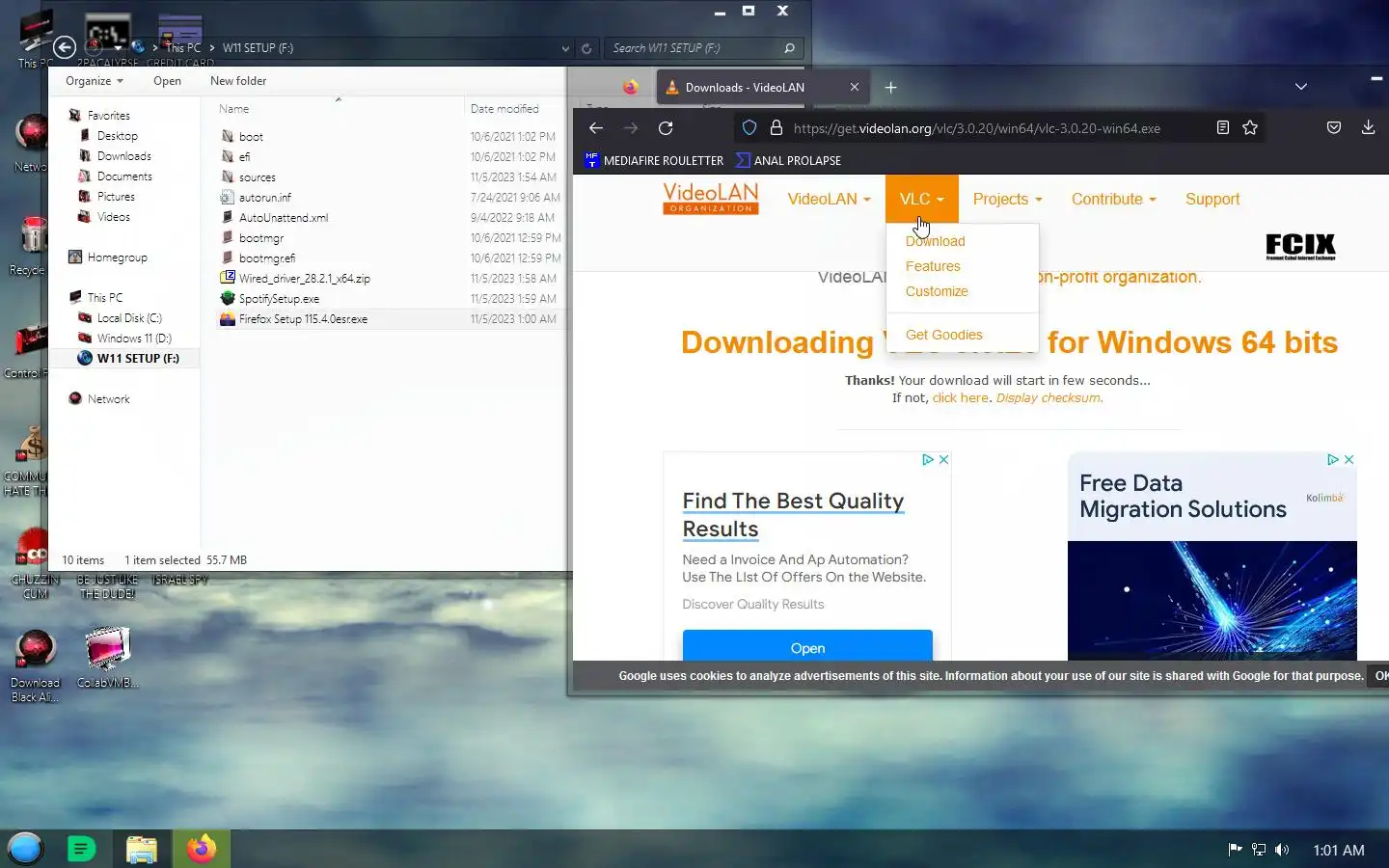Expand Contribute nav dropdown
Screen dimensions: 1389x868
[1114, 199]
